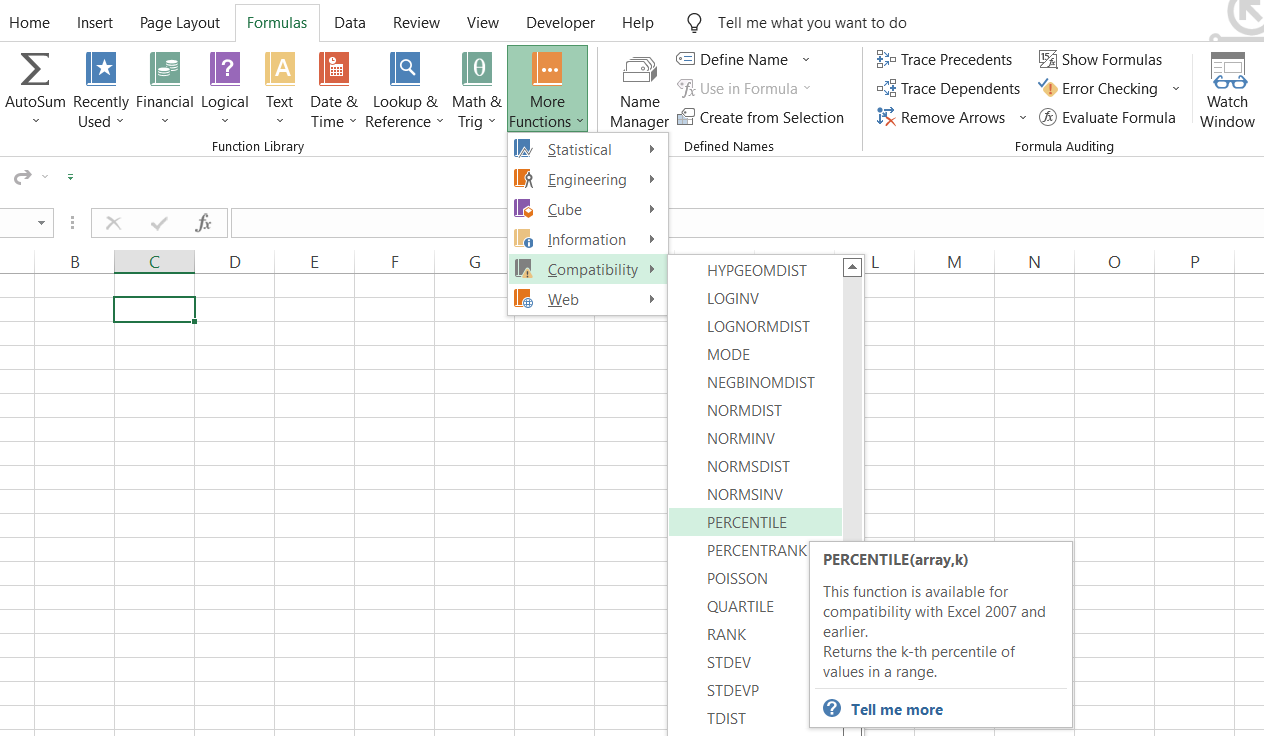Toggle Show Formulas view
Viewport: 1264px width, 736px height.
[x=1100, y=60]
